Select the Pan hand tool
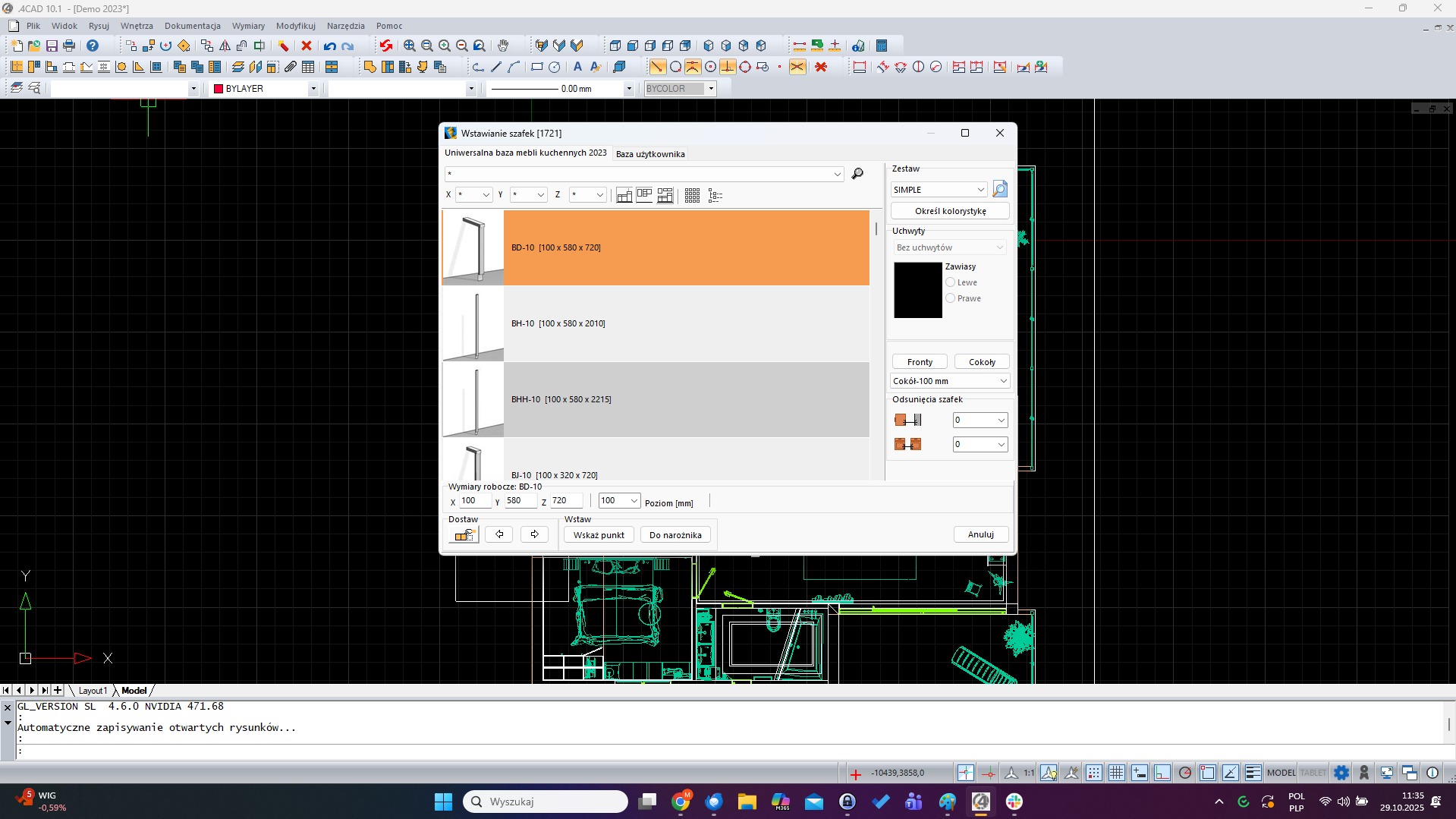 (503, 46)
